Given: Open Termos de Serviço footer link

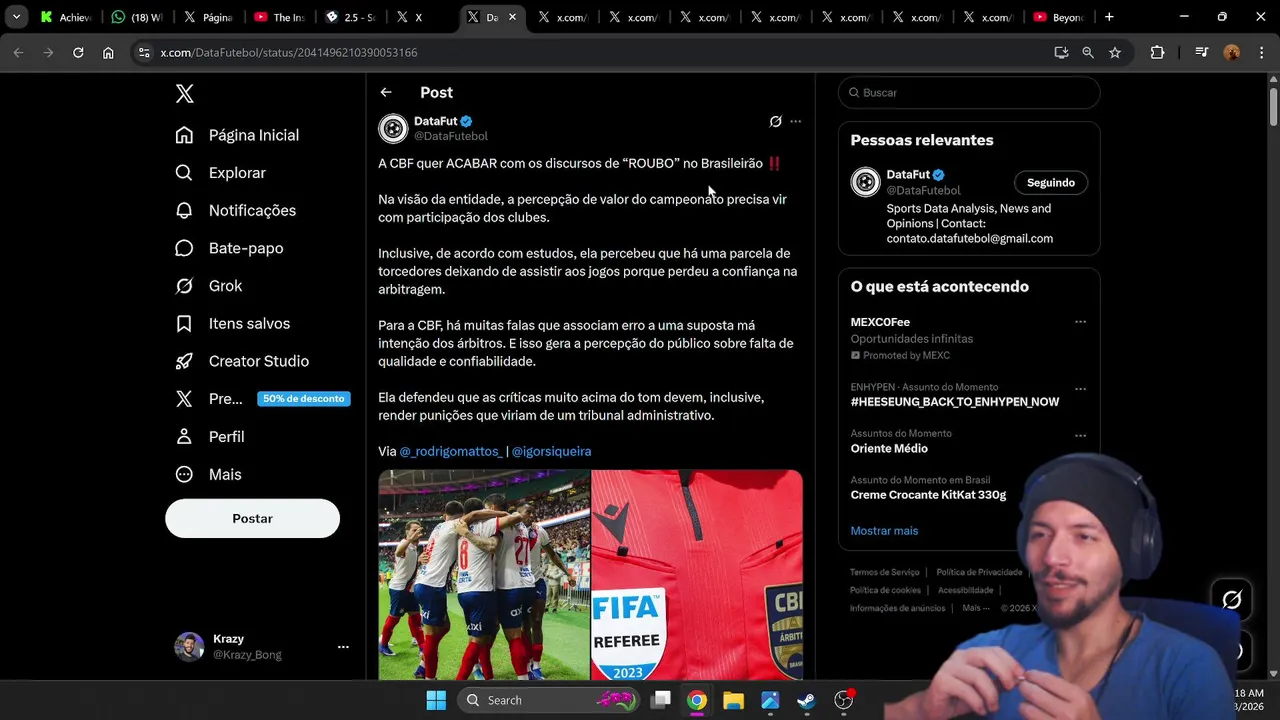Looking at the screenshot, I should 884,572.
